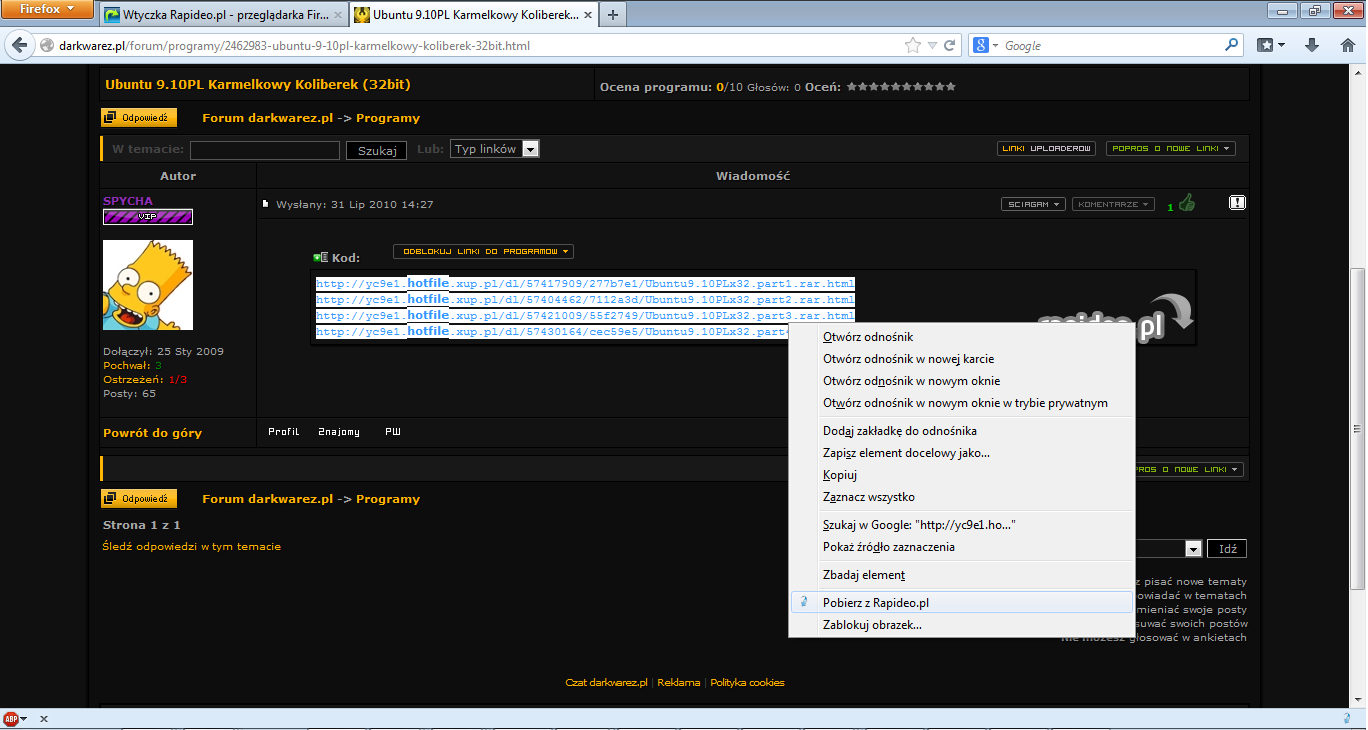Report the post with the exclamation icon

(1237, 203)
